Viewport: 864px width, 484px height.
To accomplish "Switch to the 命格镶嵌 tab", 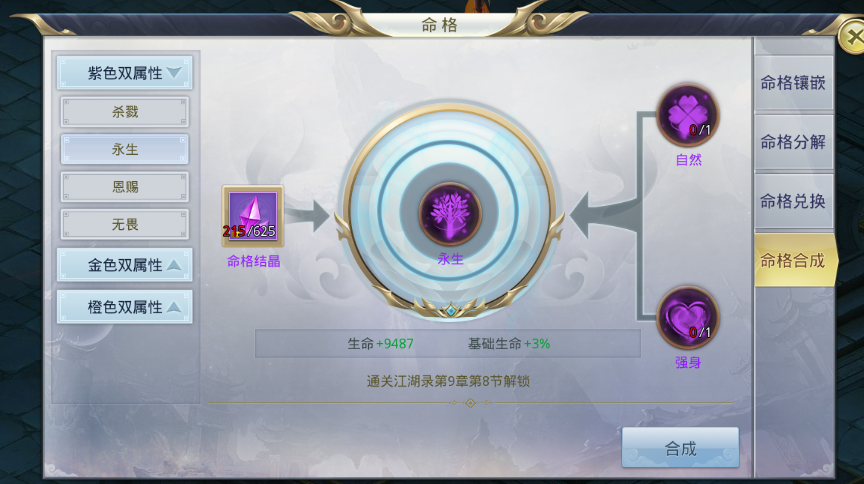I will pyautogui.click(x=793, y=83).
